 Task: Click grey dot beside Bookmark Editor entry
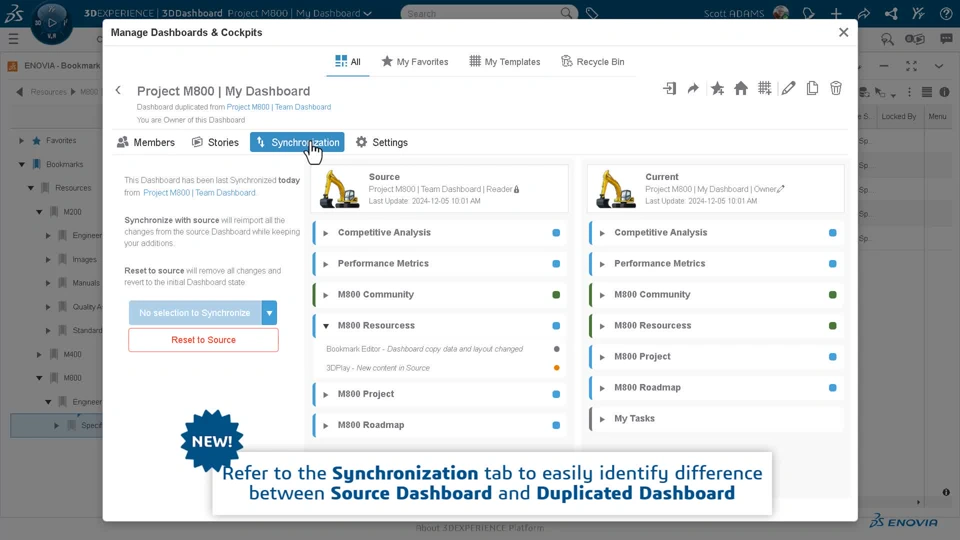click(557, 349)
